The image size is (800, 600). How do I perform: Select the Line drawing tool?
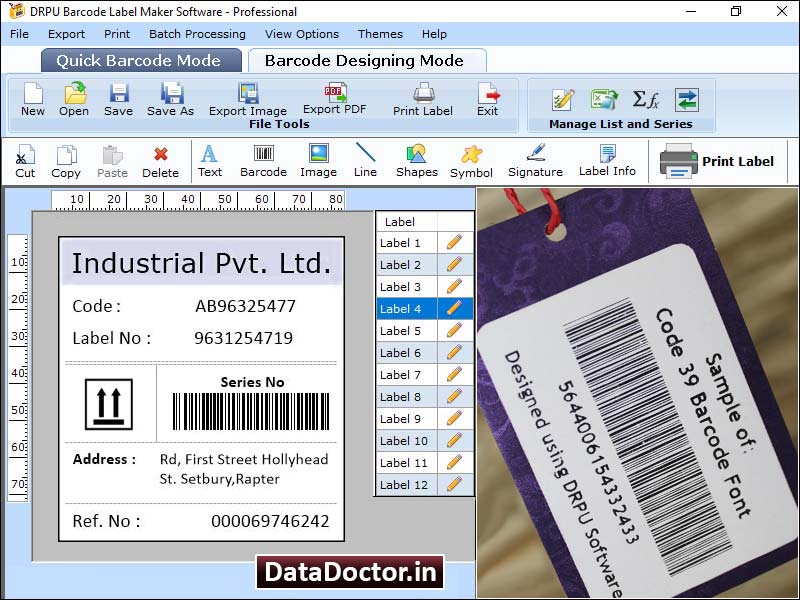coord(365,160)
